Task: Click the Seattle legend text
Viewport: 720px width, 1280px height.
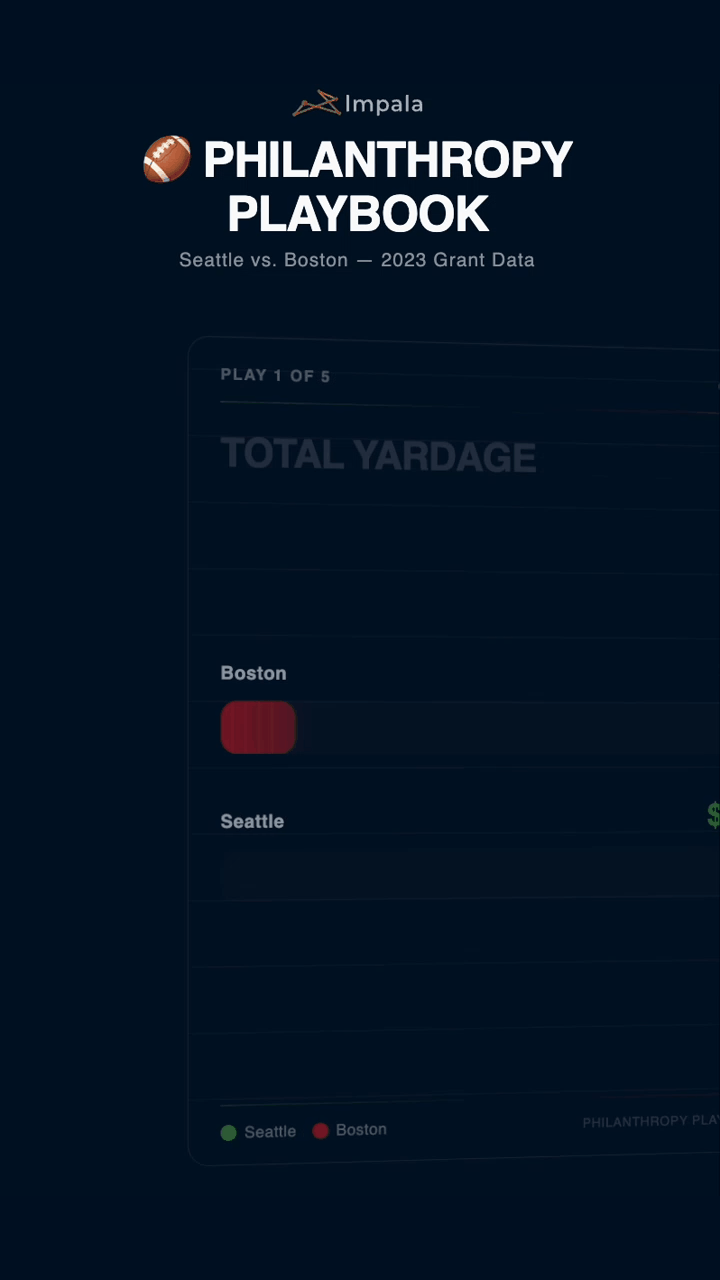Action: pos(270,1132)
